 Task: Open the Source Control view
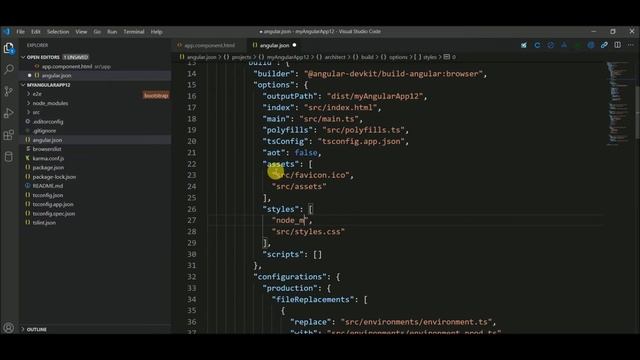pyautogui.click(x=9, y=91)
